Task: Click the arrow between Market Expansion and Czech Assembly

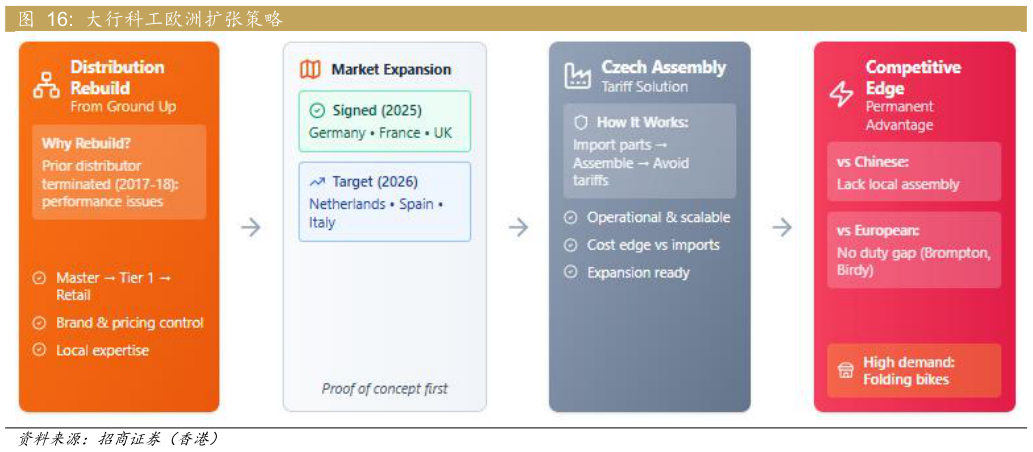Action: pos(518,227)
